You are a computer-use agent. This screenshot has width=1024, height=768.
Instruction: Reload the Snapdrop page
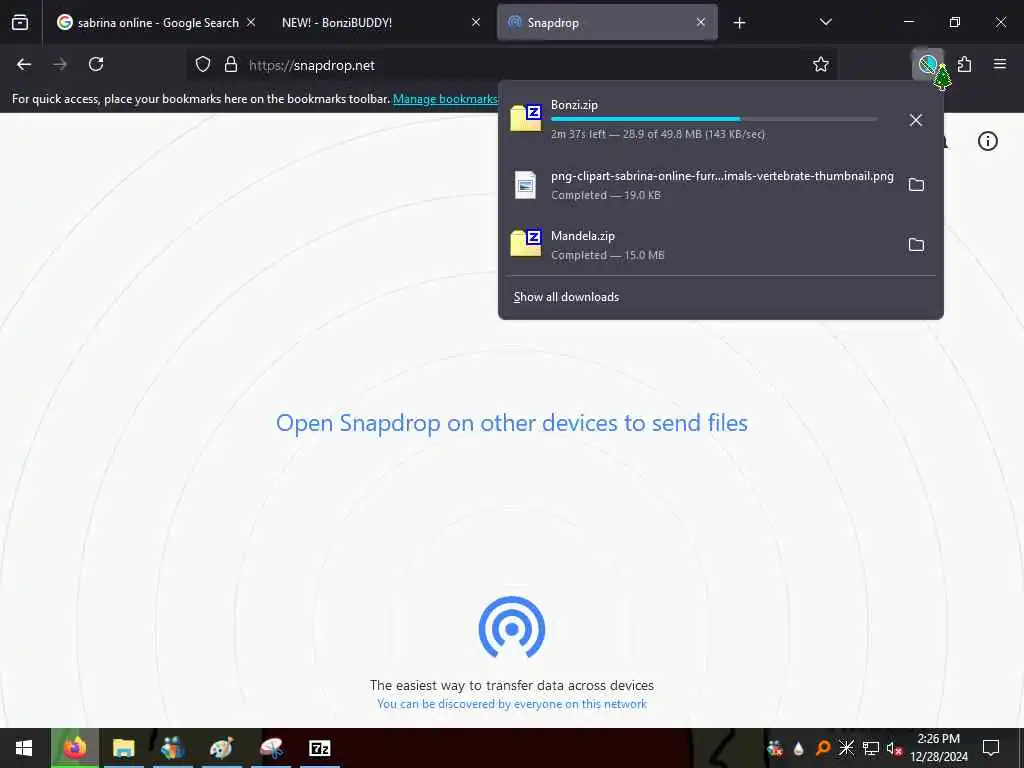click(96, 64)
